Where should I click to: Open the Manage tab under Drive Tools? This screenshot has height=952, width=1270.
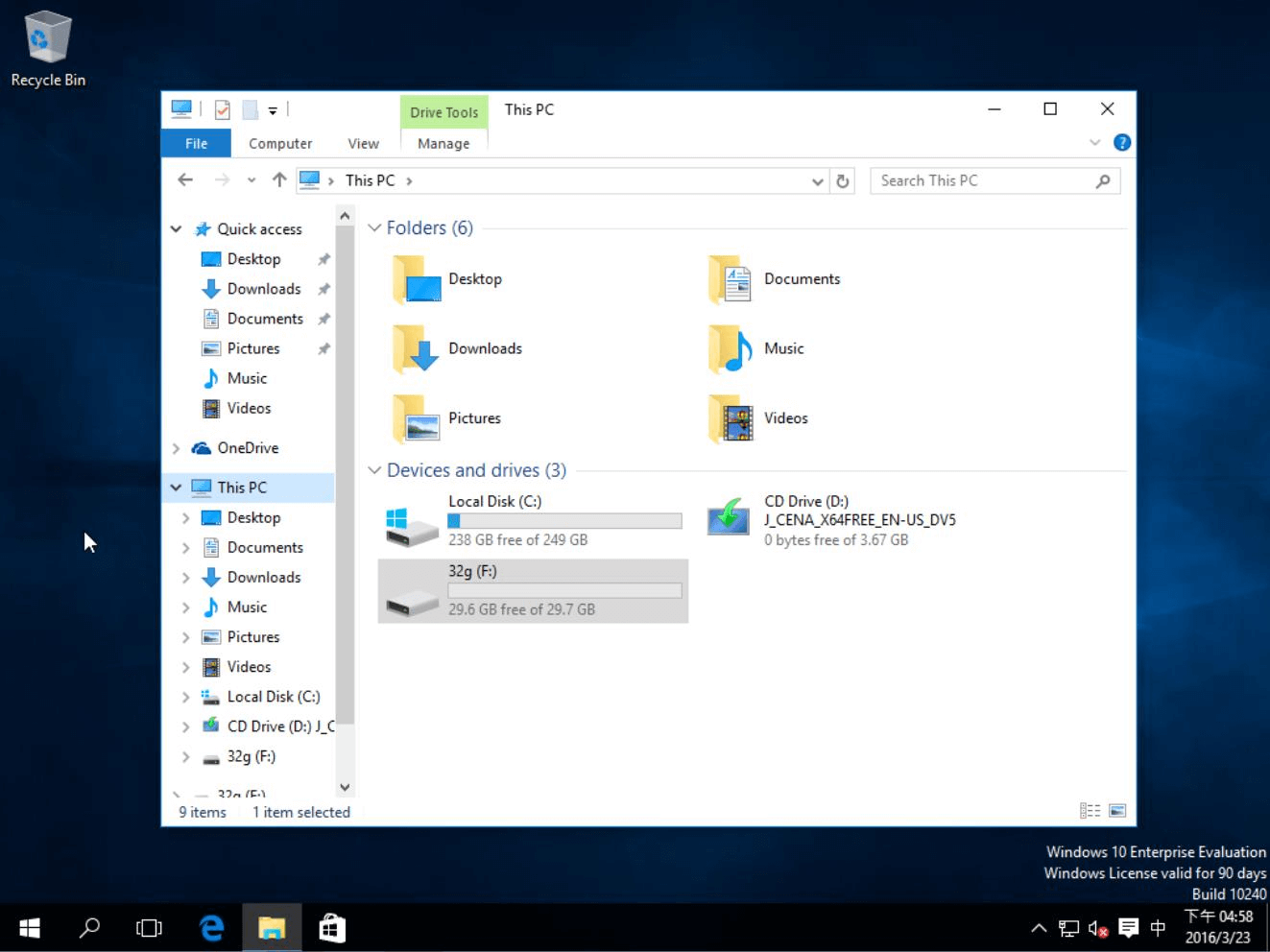443,143
